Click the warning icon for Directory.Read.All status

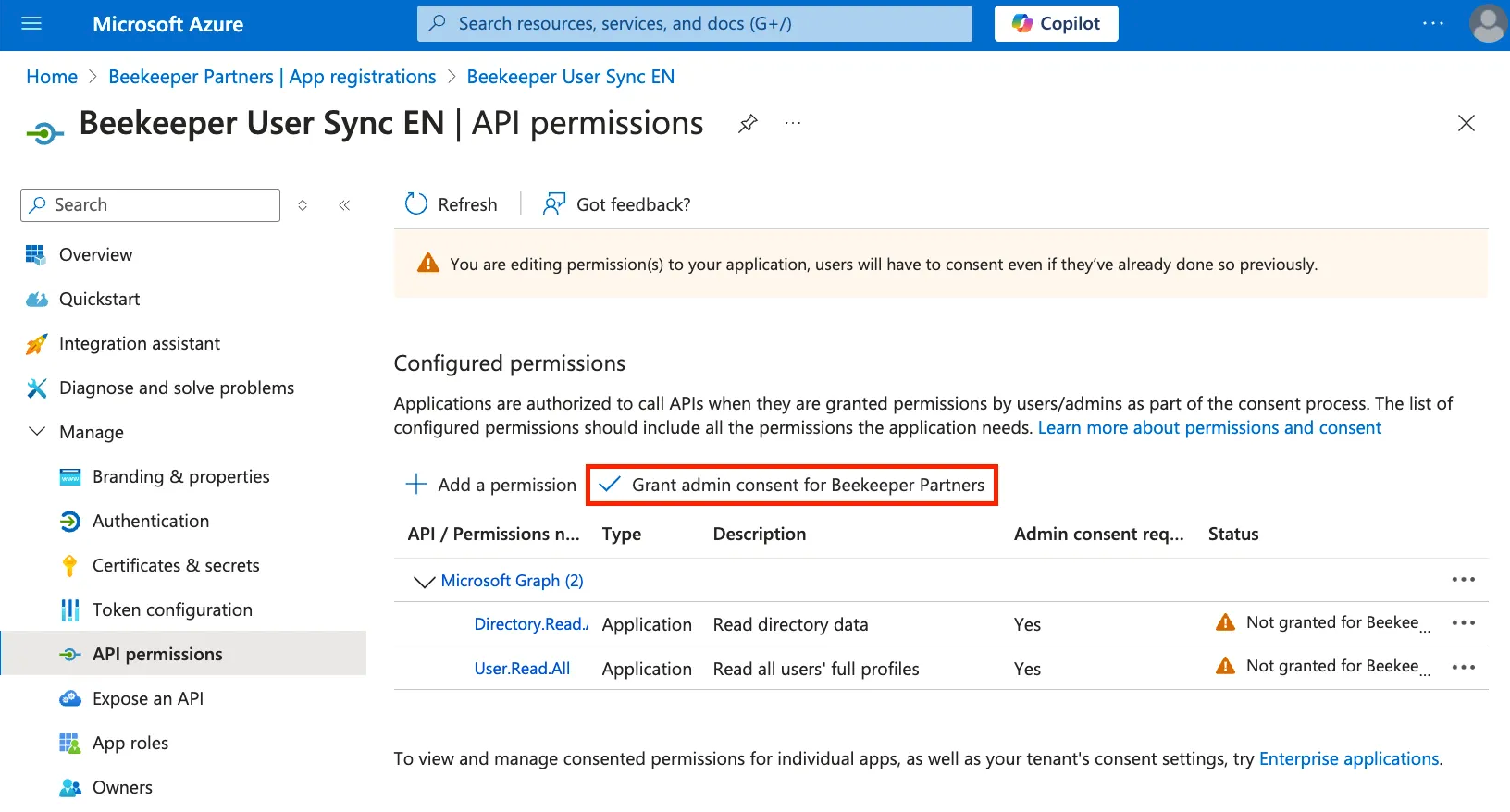pos(1226,622)
